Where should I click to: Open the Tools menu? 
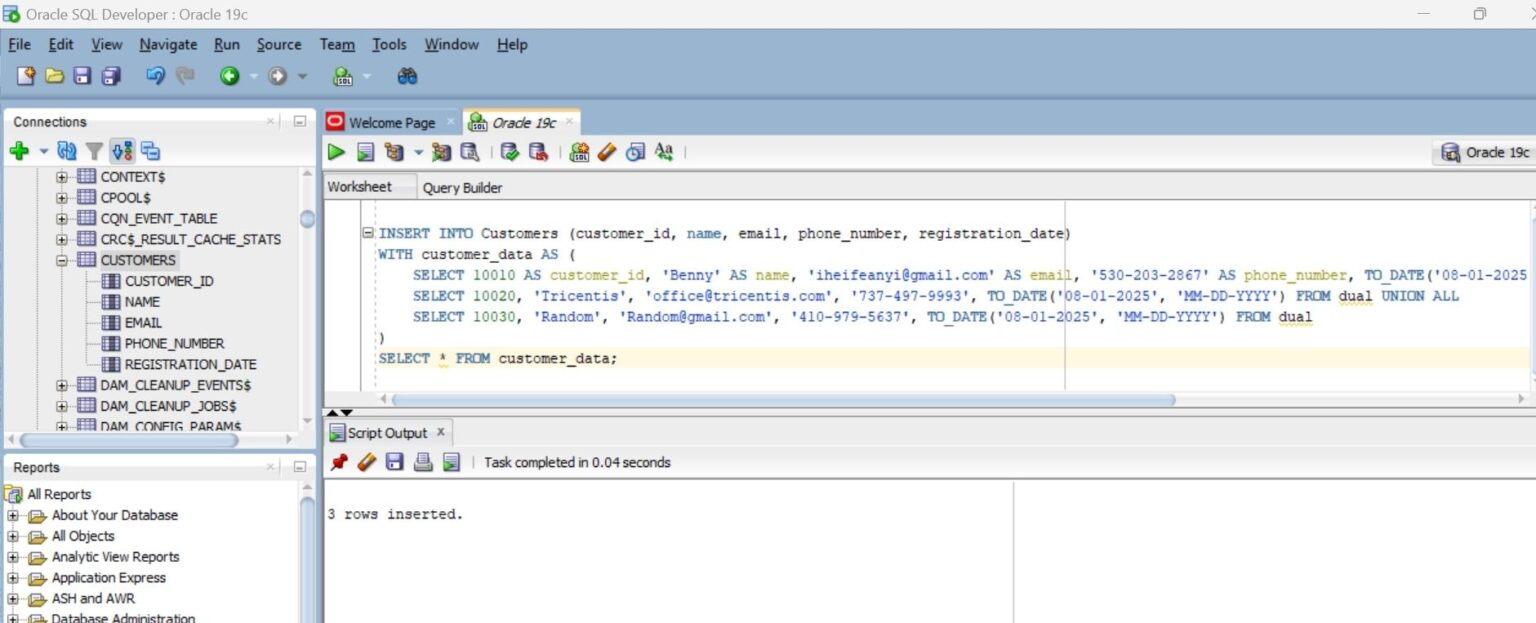pyautogui.click(x=389, y=44)
